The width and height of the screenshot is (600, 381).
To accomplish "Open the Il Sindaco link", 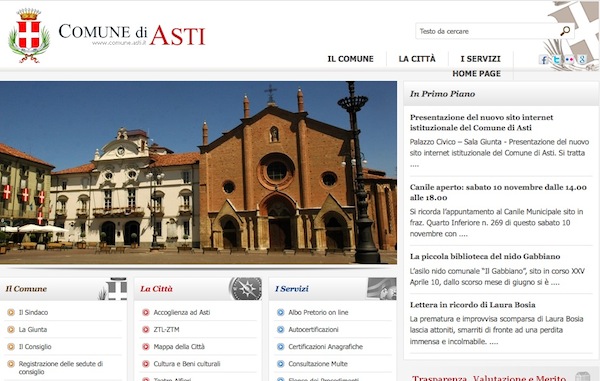I will pyautogui.click(x=33, y=312).
